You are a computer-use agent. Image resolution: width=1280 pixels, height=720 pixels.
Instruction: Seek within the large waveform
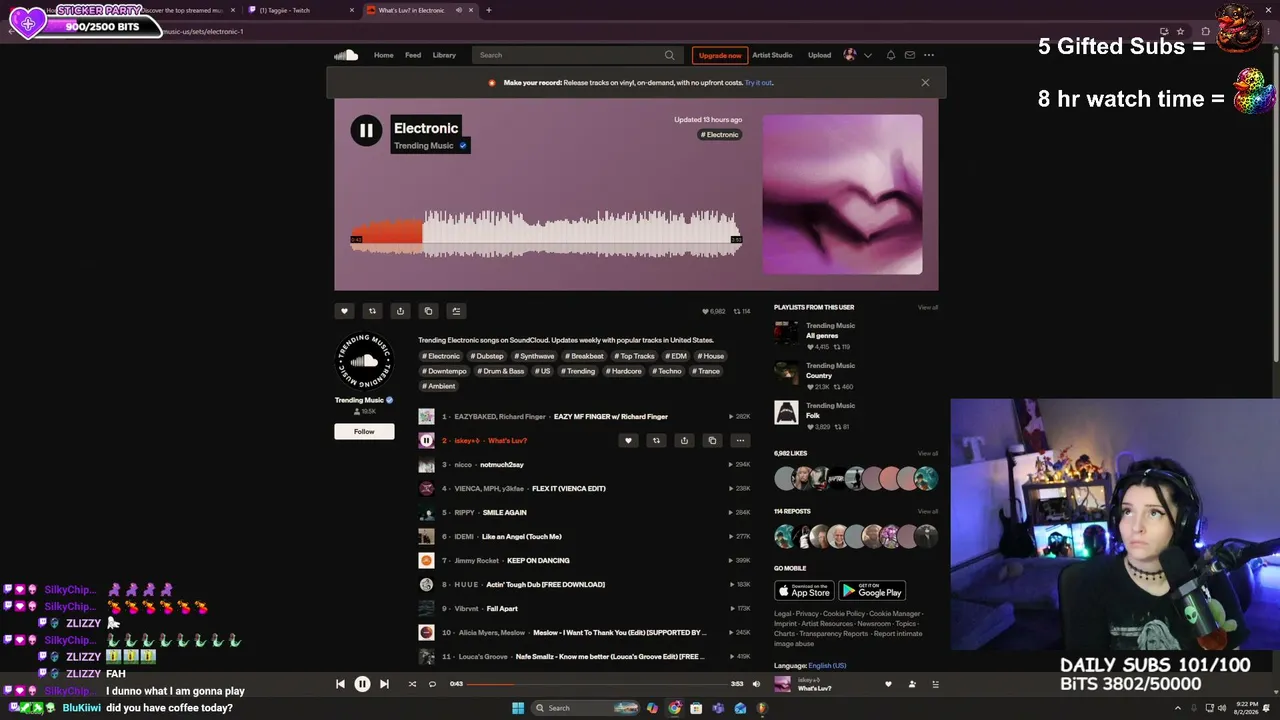point(545,233)
